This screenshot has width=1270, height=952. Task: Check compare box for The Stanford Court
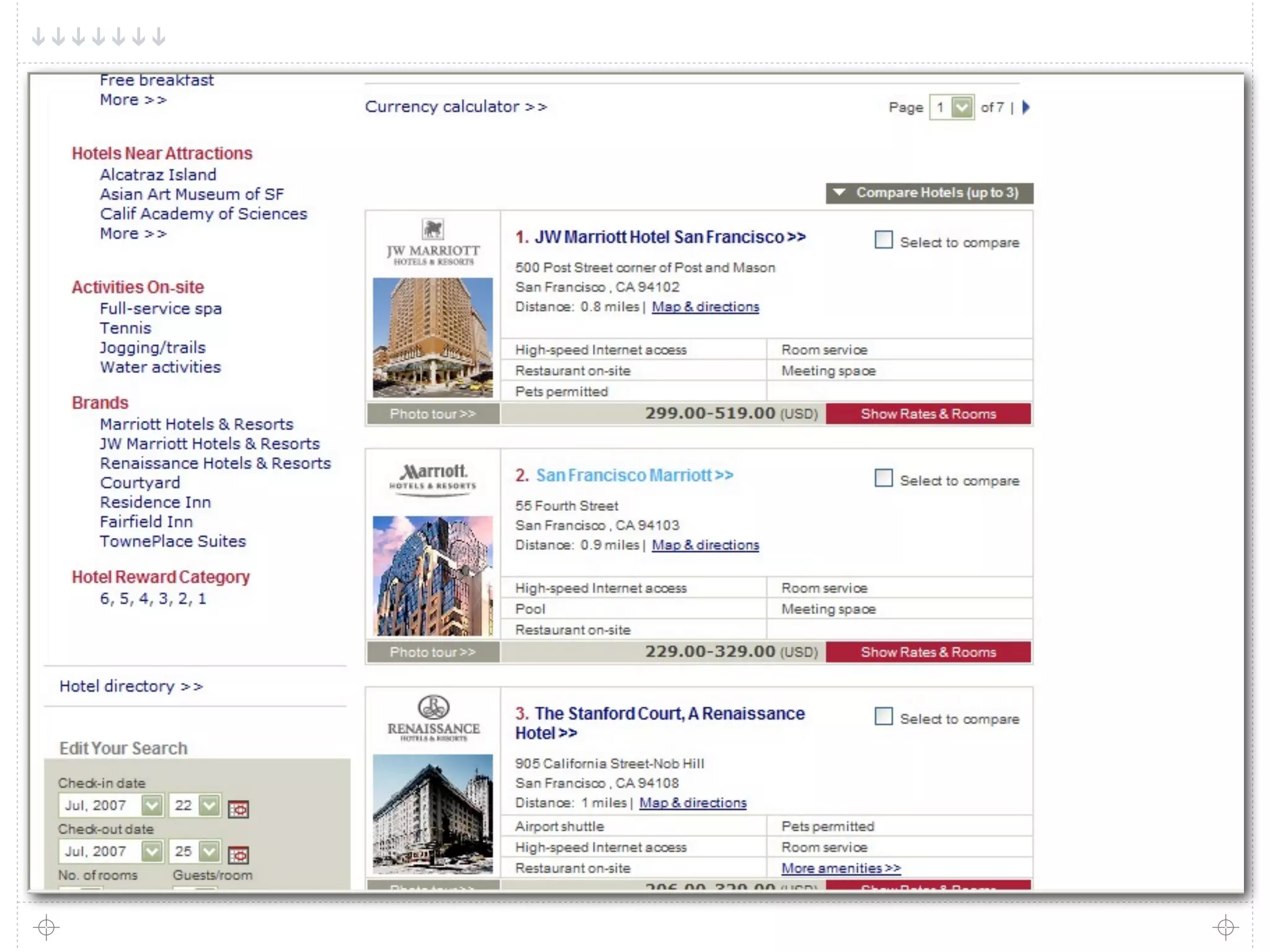click(x=883, y=717)
